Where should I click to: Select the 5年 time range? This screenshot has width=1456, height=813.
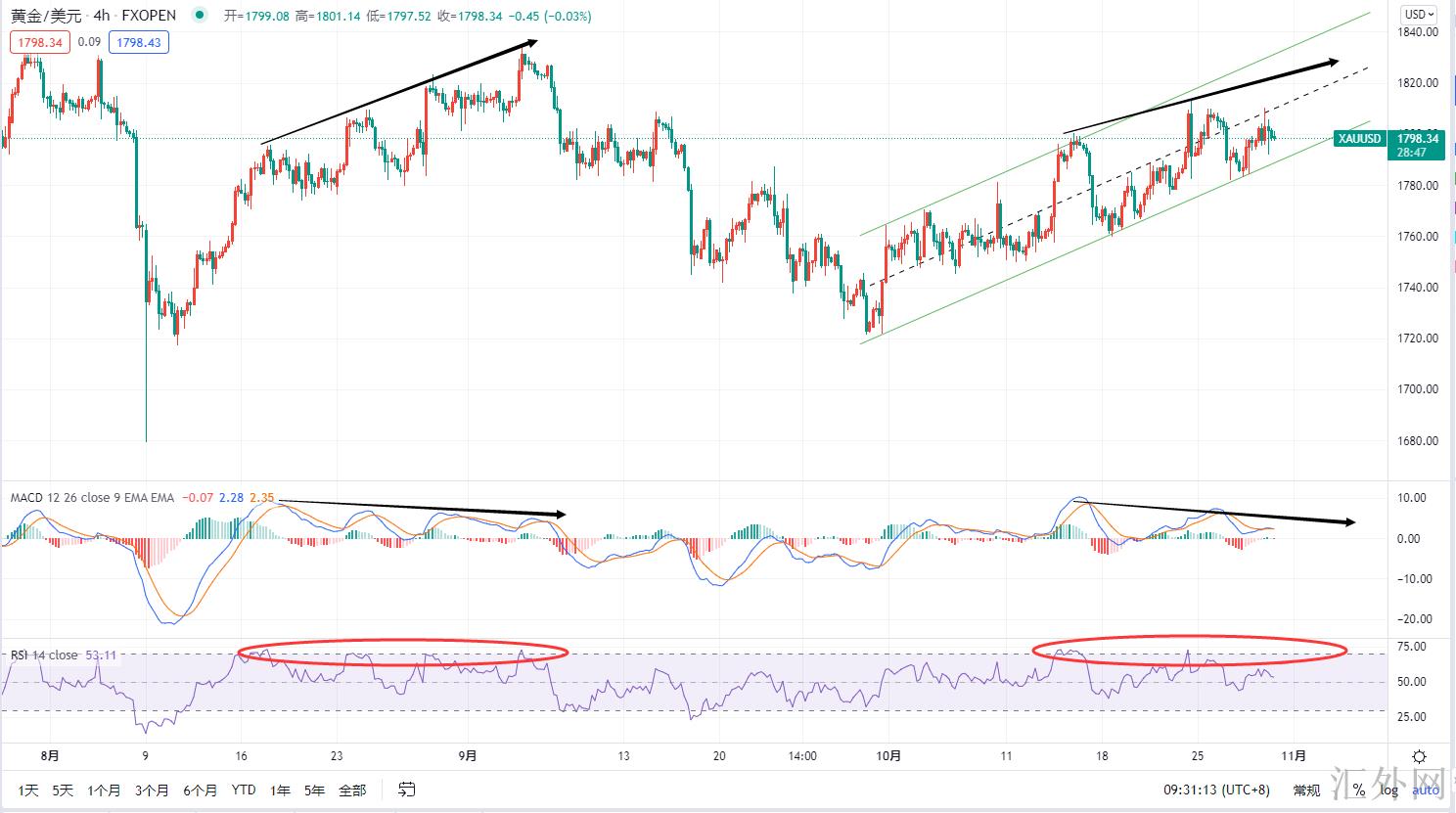click(314, 790)
